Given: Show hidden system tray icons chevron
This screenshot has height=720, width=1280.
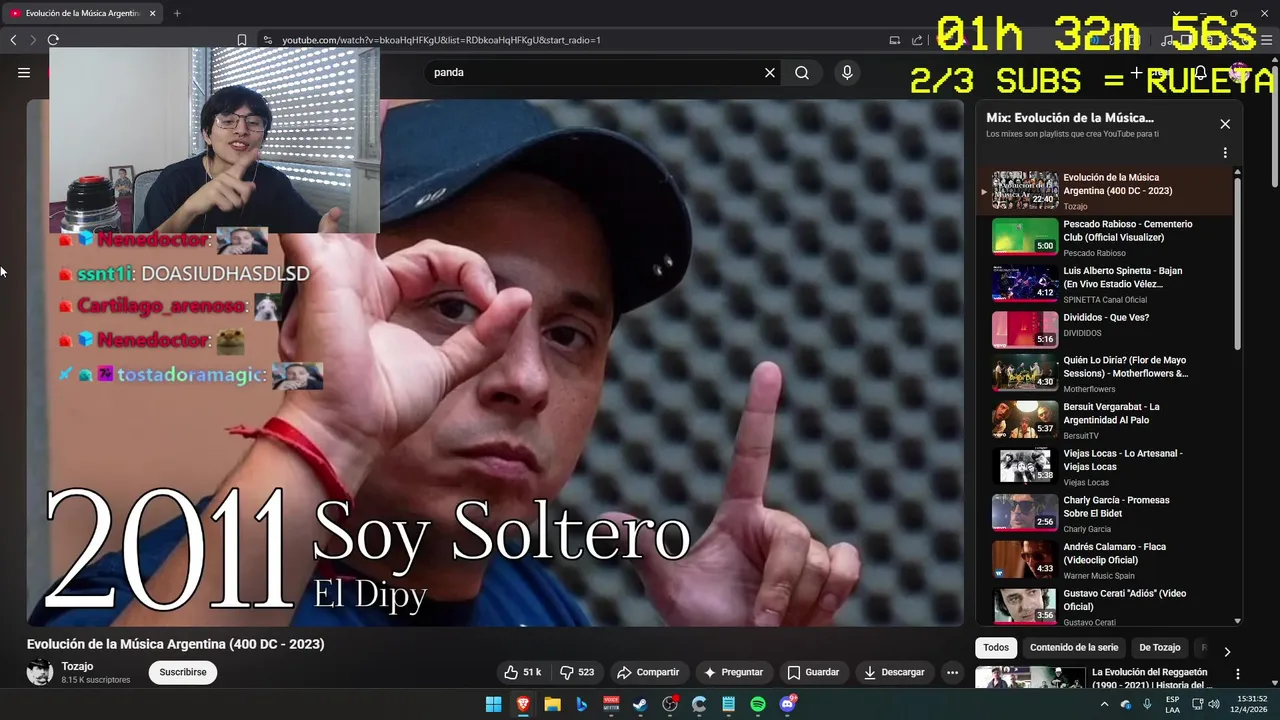Looking at the screenshot, I should point(1104,705).
